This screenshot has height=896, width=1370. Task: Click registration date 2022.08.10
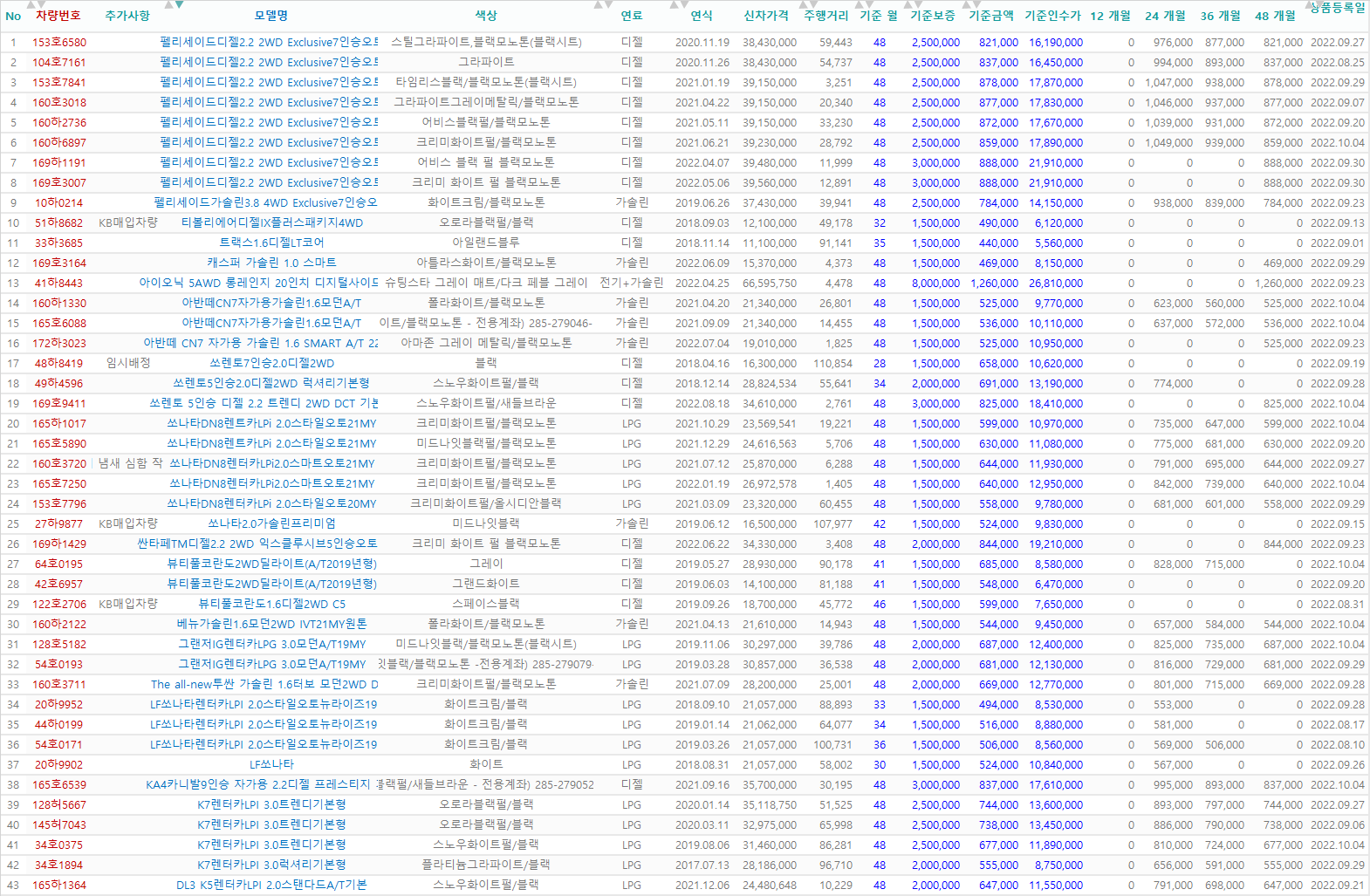(x=1338, y=744)
